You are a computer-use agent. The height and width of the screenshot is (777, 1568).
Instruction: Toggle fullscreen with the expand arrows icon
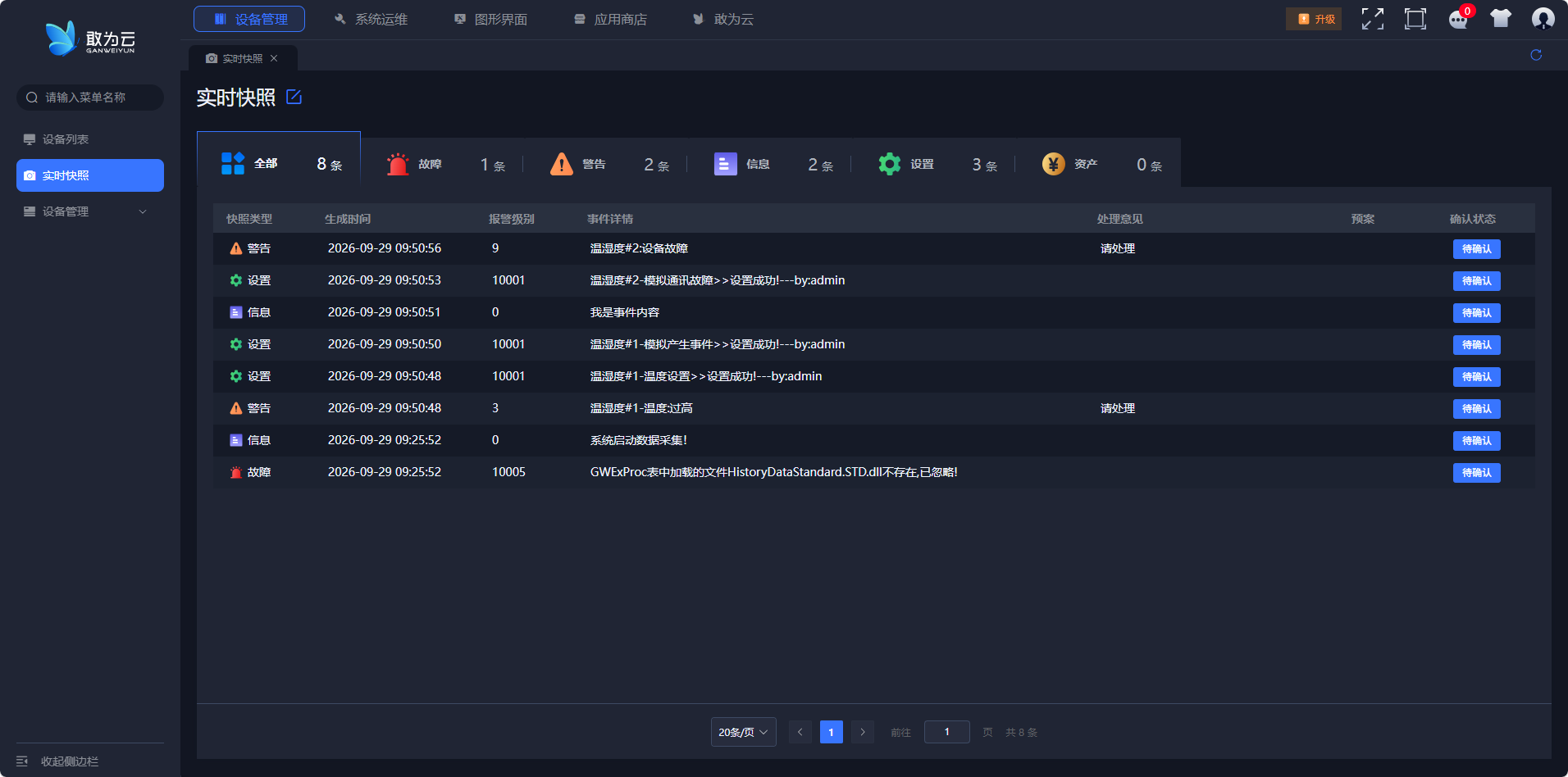[x=1372, y=19]
